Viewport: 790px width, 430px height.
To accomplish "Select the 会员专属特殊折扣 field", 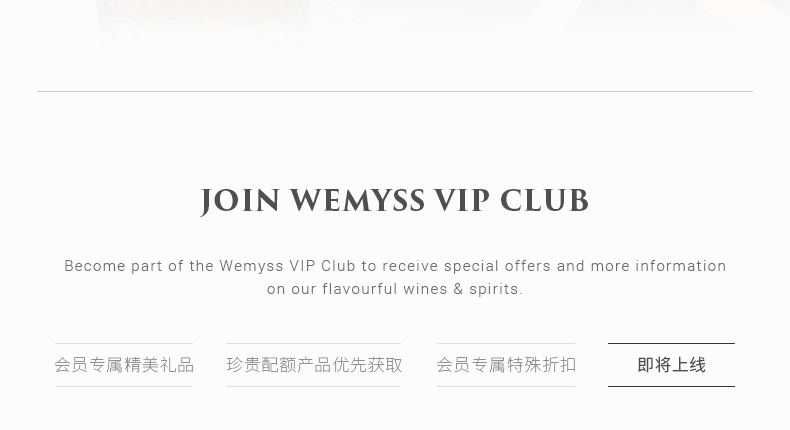I will 506,365.
